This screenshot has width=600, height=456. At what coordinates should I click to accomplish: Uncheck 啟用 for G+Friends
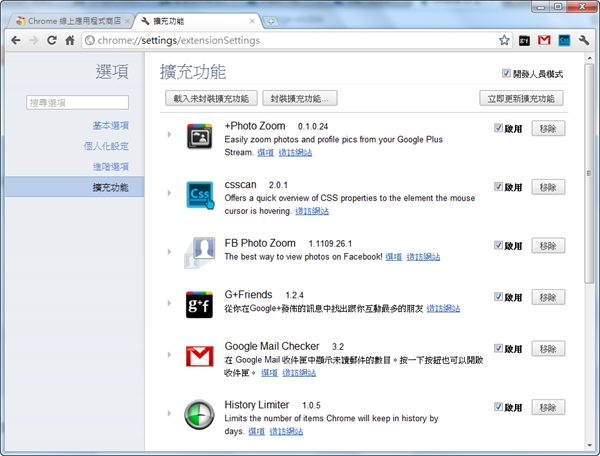pyautogui.click(x=498, y=296)
